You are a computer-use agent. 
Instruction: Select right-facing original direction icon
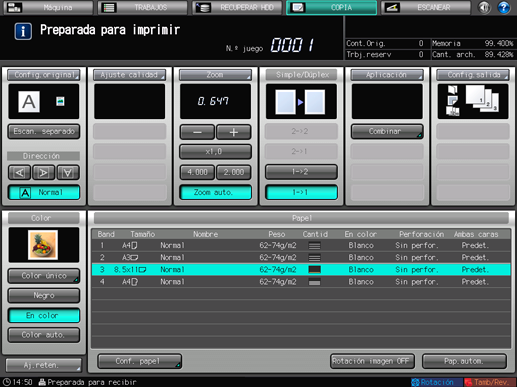tap(43, 172)
